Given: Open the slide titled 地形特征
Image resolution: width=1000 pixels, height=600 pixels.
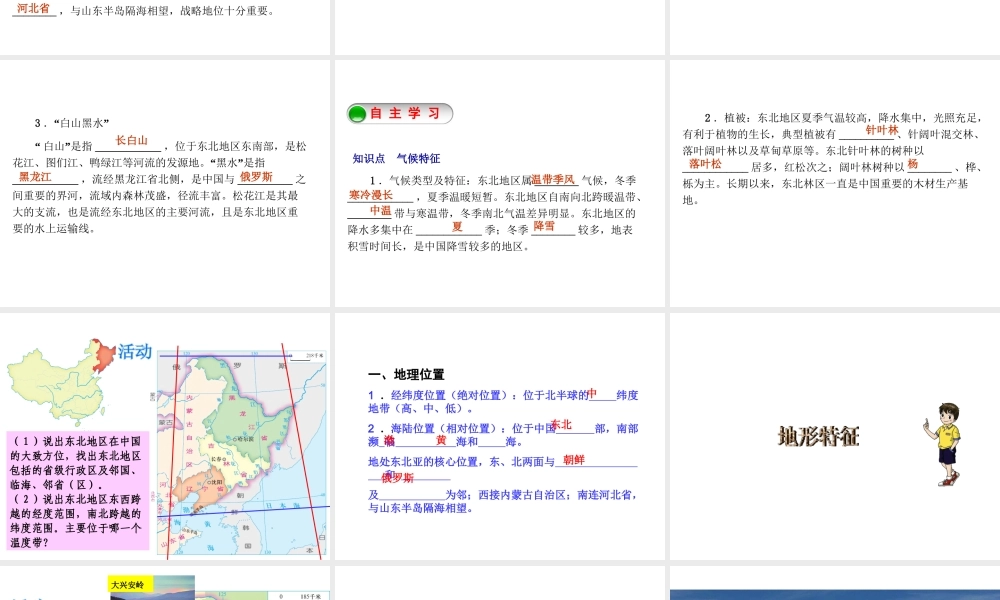Looking at the screenshot, I should pos(834,436).
